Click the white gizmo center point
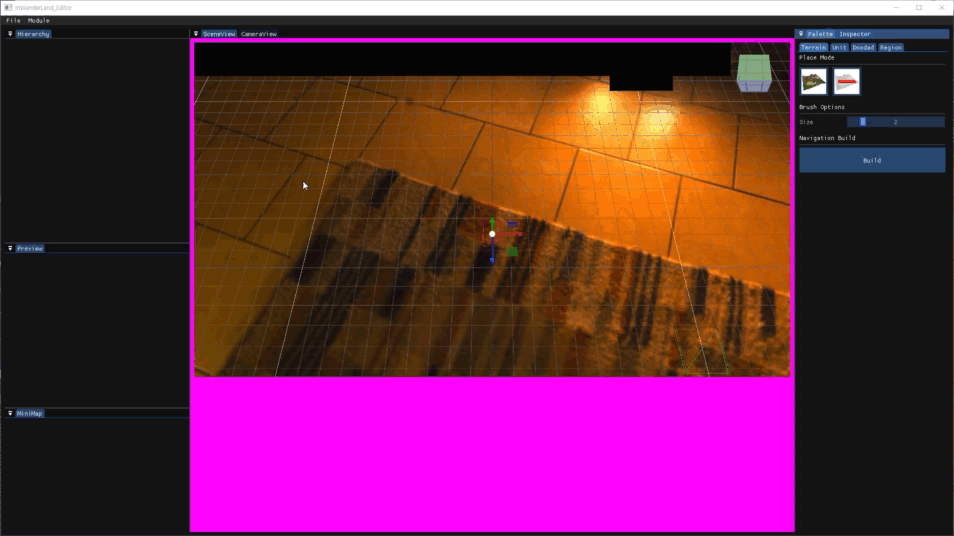Viewport: 954px width, 536px height. [492, 234]
